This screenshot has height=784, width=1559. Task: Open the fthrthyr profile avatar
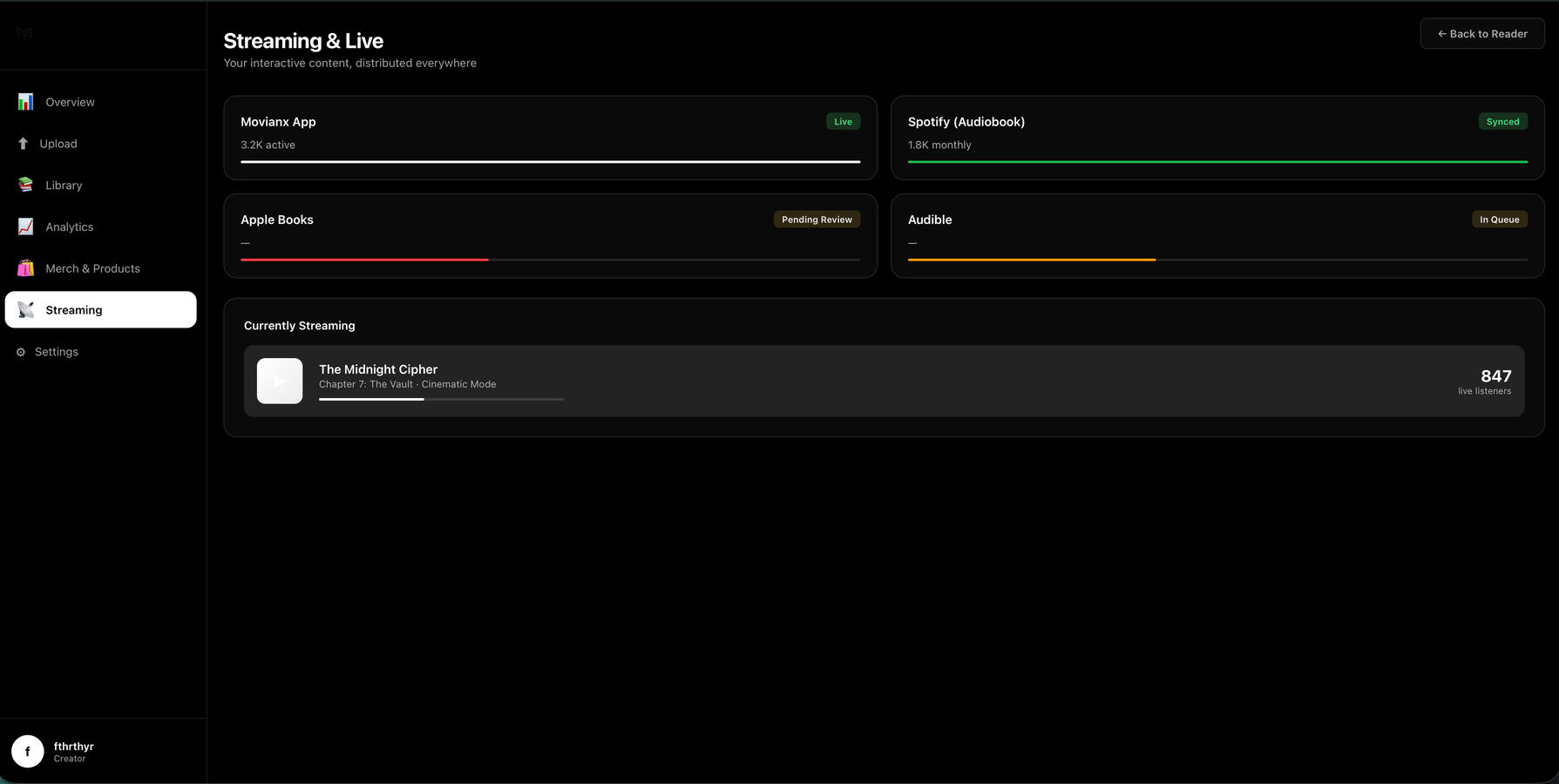28,751
